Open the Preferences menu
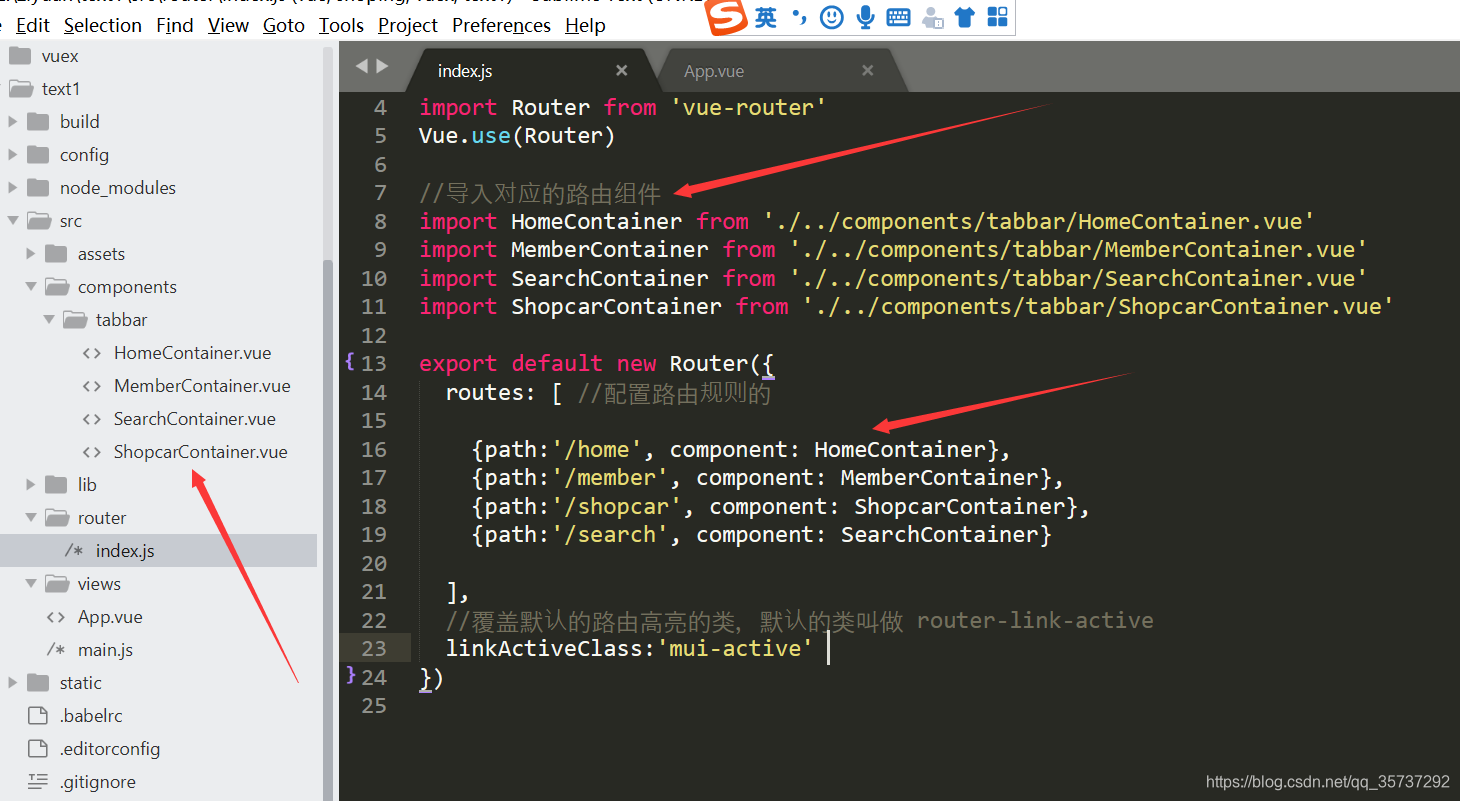1460x801 pixels. point(502,25)
